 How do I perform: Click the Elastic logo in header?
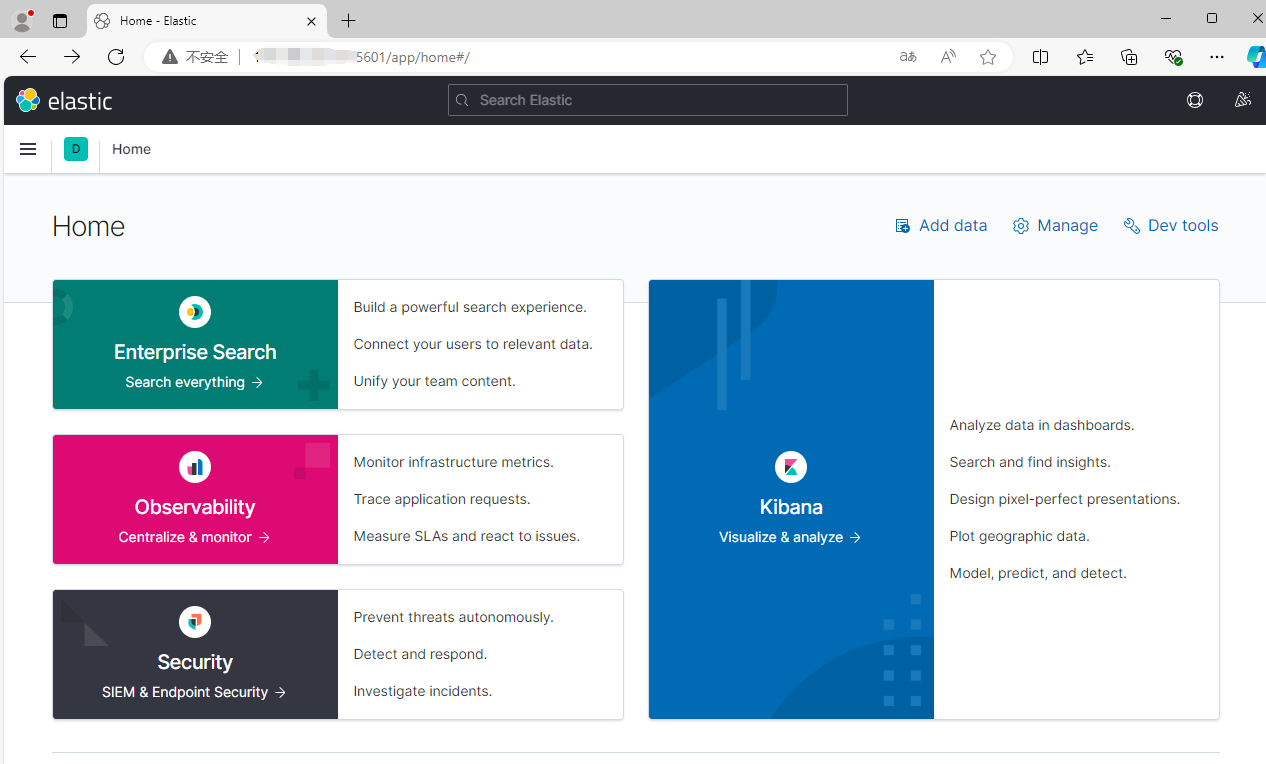point(64,100)
